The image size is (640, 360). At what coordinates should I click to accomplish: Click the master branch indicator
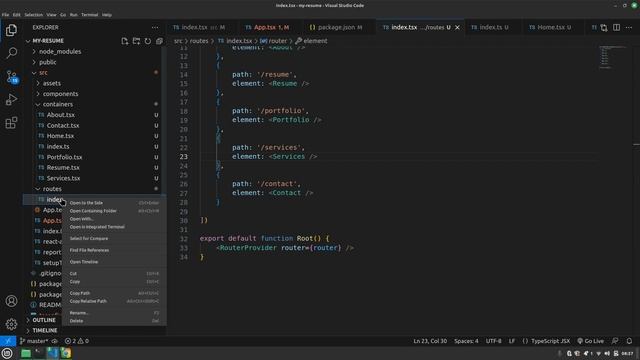pyautogui.click(x=34, y=341)
